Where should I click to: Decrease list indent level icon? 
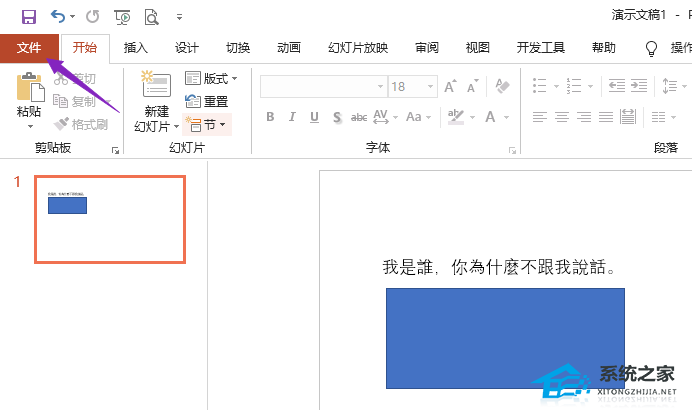617,86
